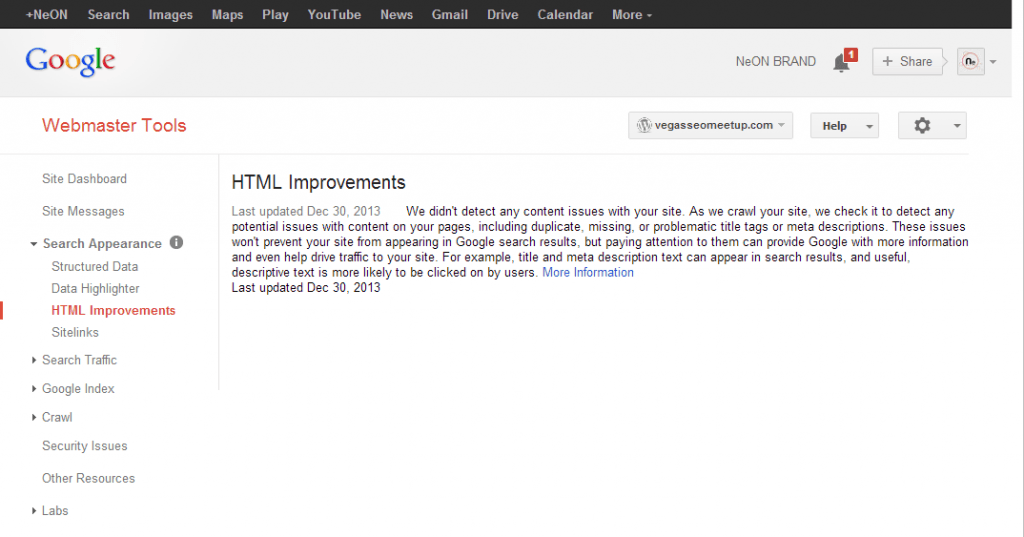Screen dimensions: 1024x537
Task: Open Gmail in the top bar
Action: click(x=449, y=14)
